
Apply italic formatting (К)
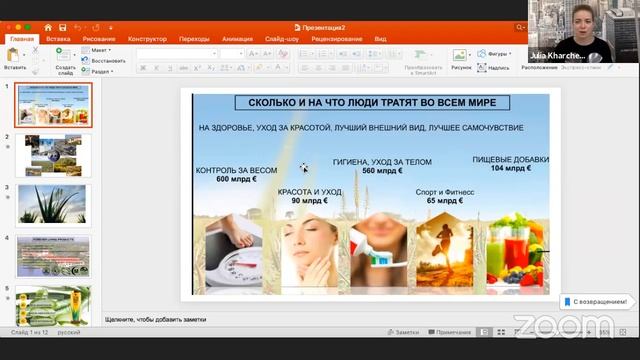click(156, 68)
